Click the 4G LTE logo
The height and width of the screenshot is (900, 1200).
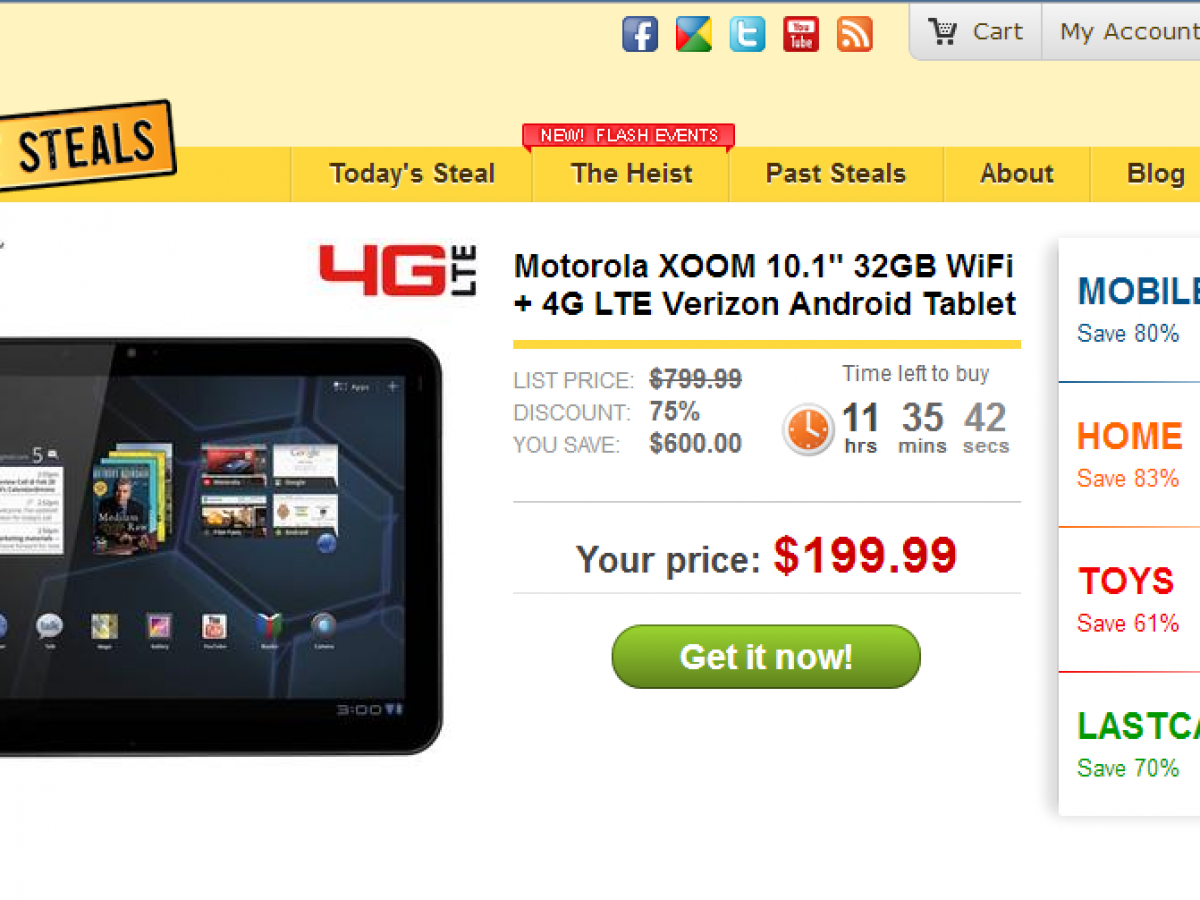pos(398,270)
